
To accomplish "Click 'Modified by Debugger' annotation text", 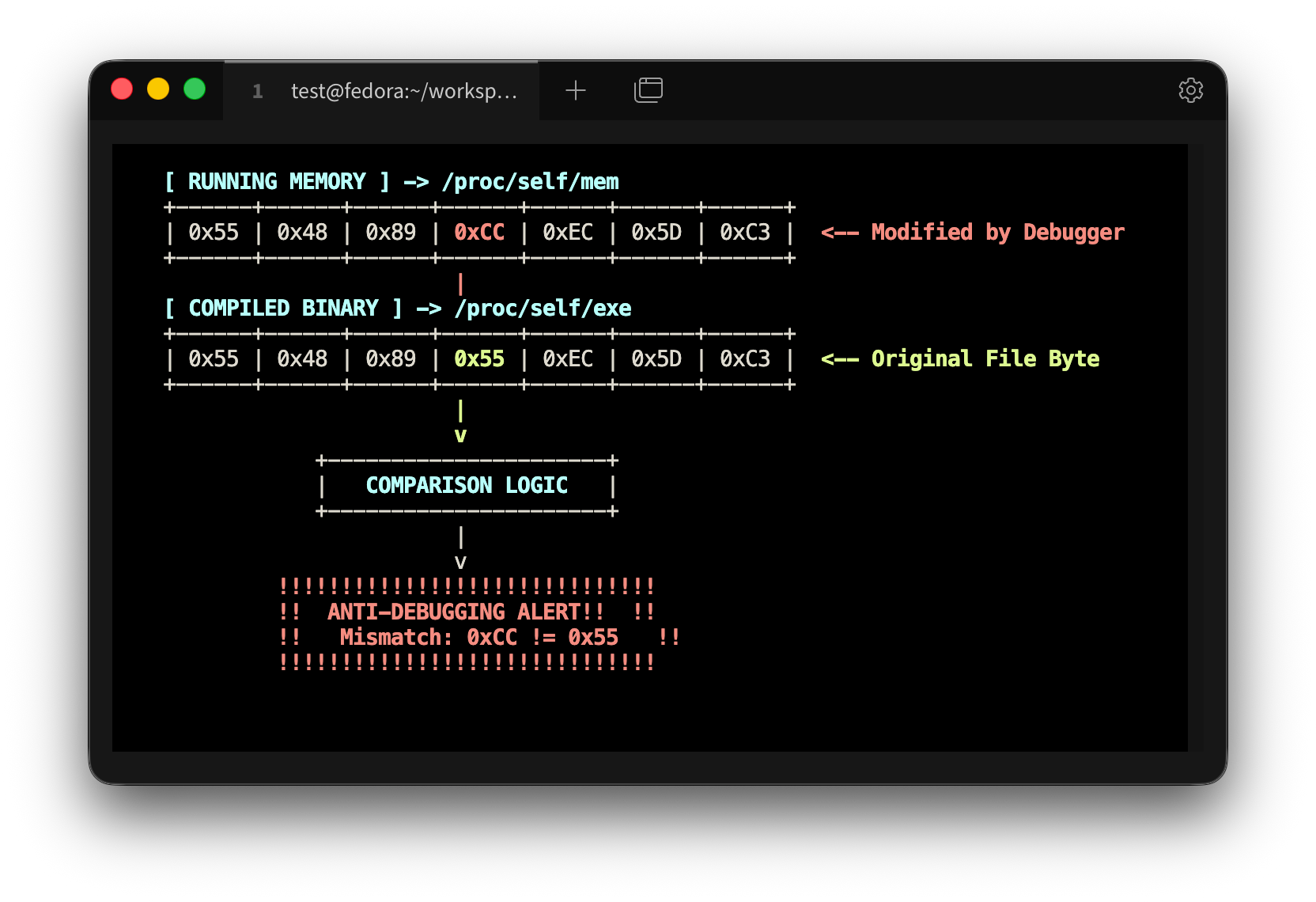I will (997, 233).
